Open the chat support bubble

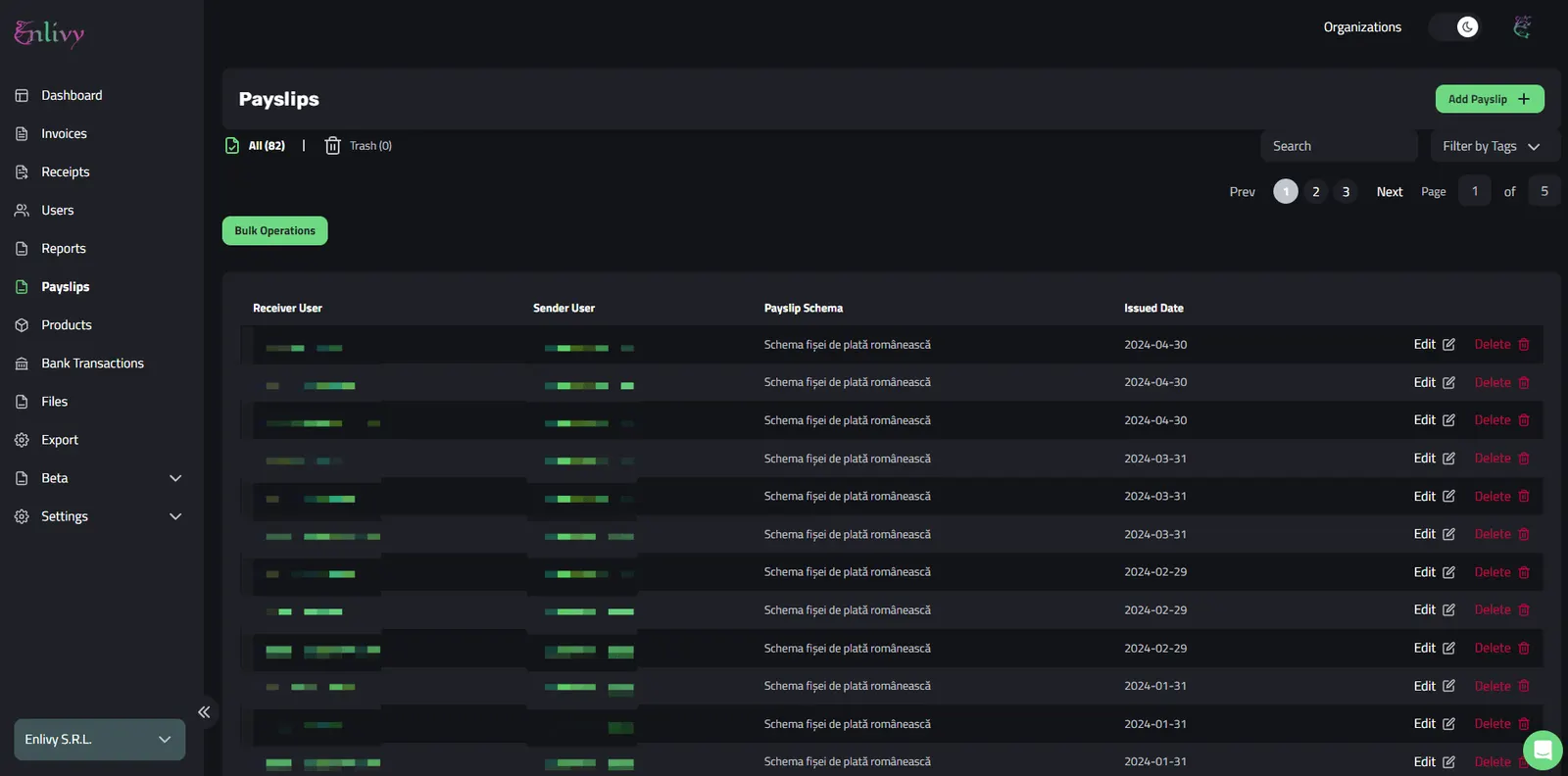coord(1543,751)
